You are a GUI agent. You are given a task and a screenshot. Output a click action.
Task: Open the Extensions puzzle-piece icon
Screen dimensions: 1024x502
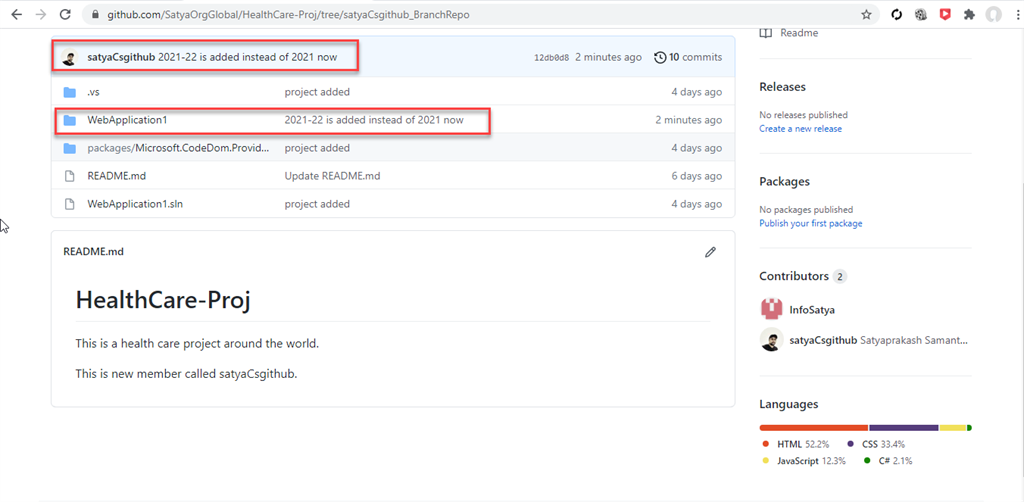(969, 14)
